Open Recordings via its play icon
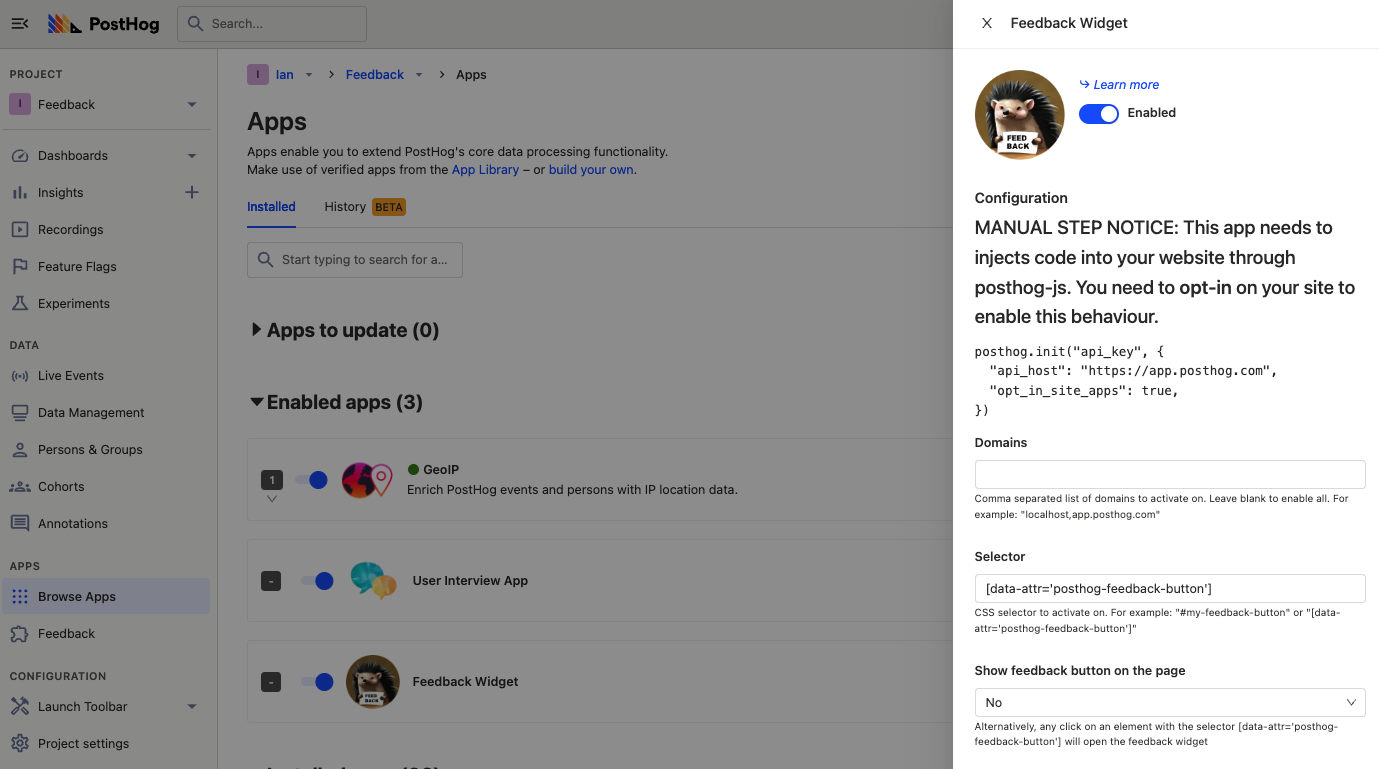This screenshot has width=1379, height=769. [x=20, y=230]
